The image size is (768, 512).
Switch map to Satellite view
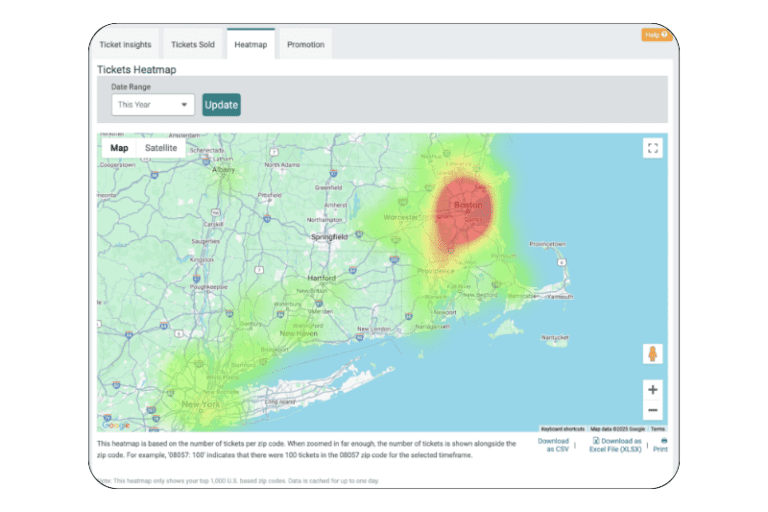160,148
